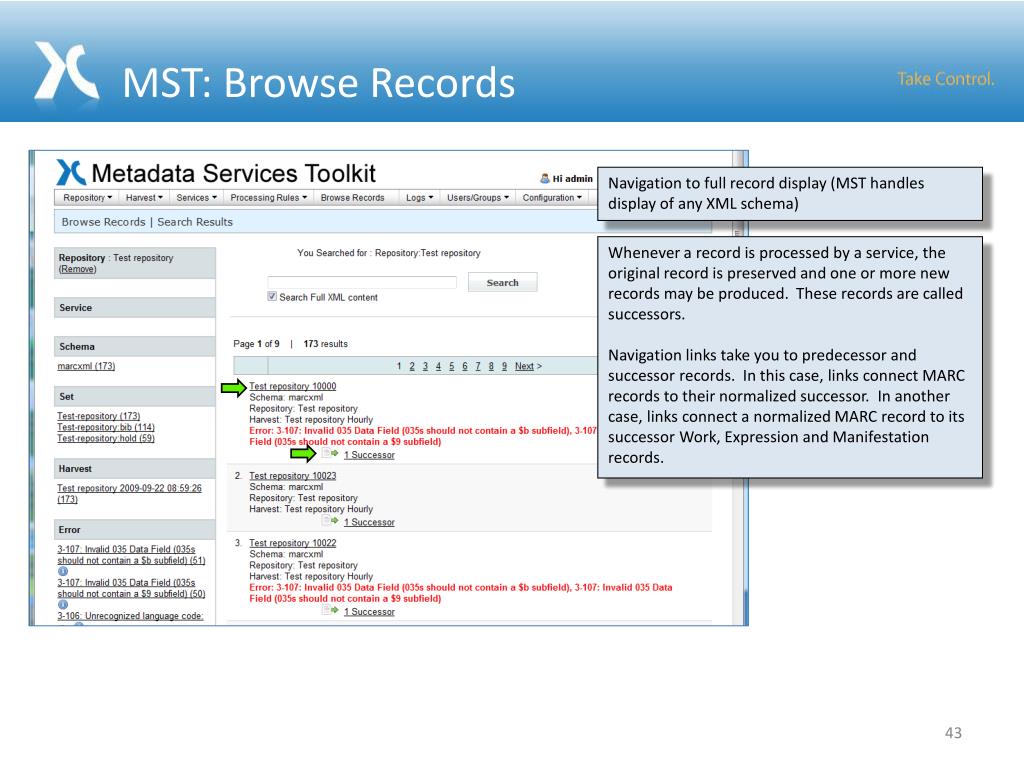The height and width of the screenshot is (768, 1024).
Task: Go to results page 3
Action: 425,366
